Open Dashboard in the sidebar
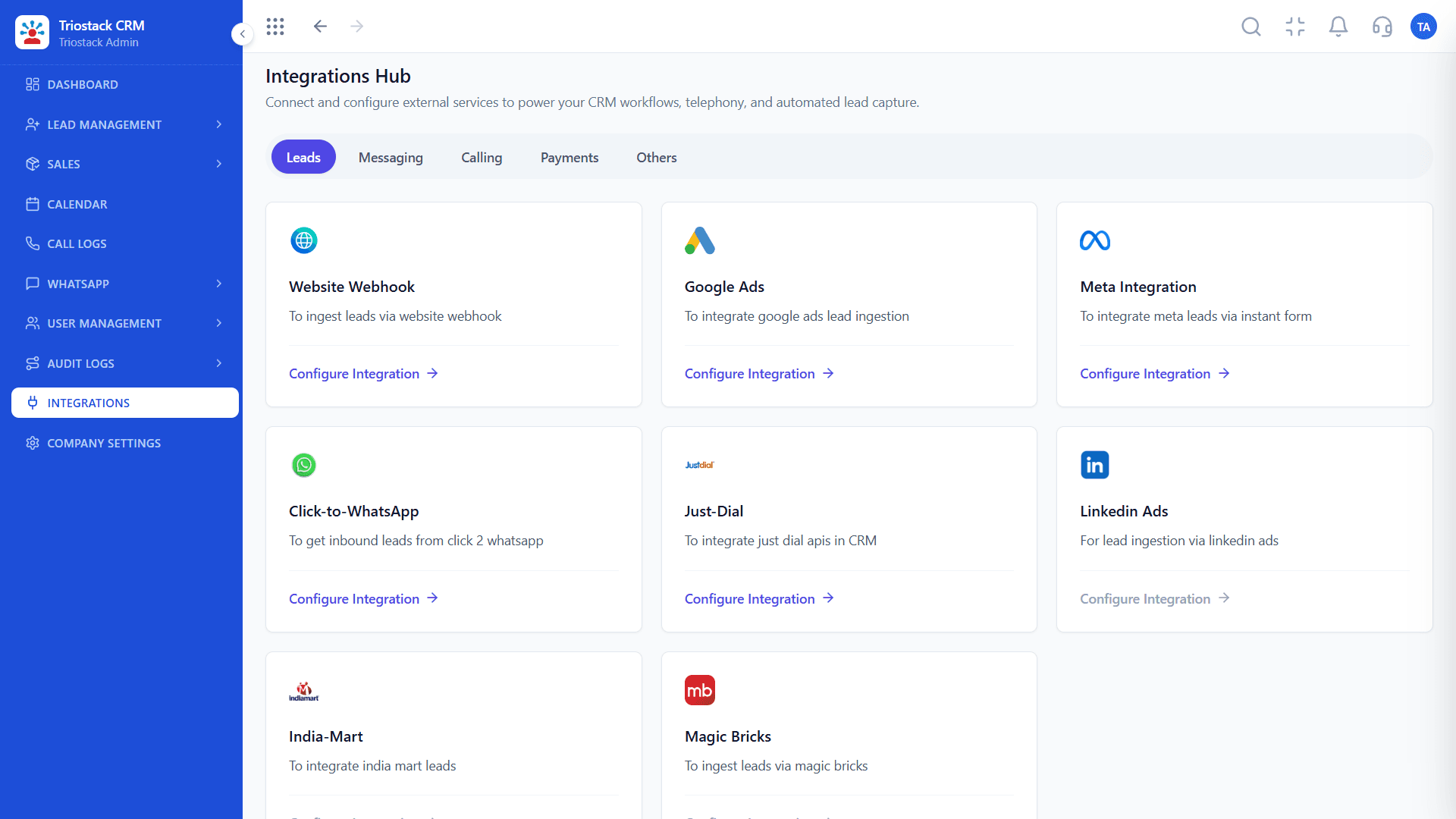This screenshot has width=1456, height=819. [x=125, y=84]
